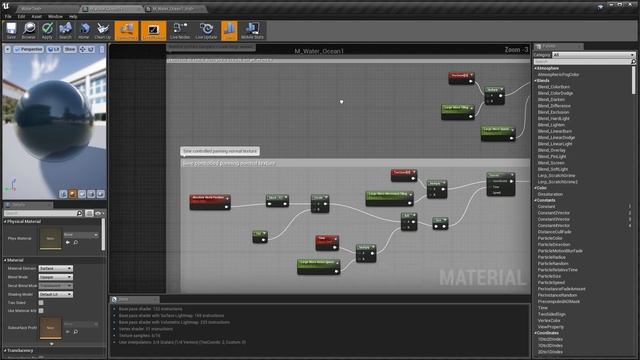Select Desaturation in the palette list

coord(550,194)
